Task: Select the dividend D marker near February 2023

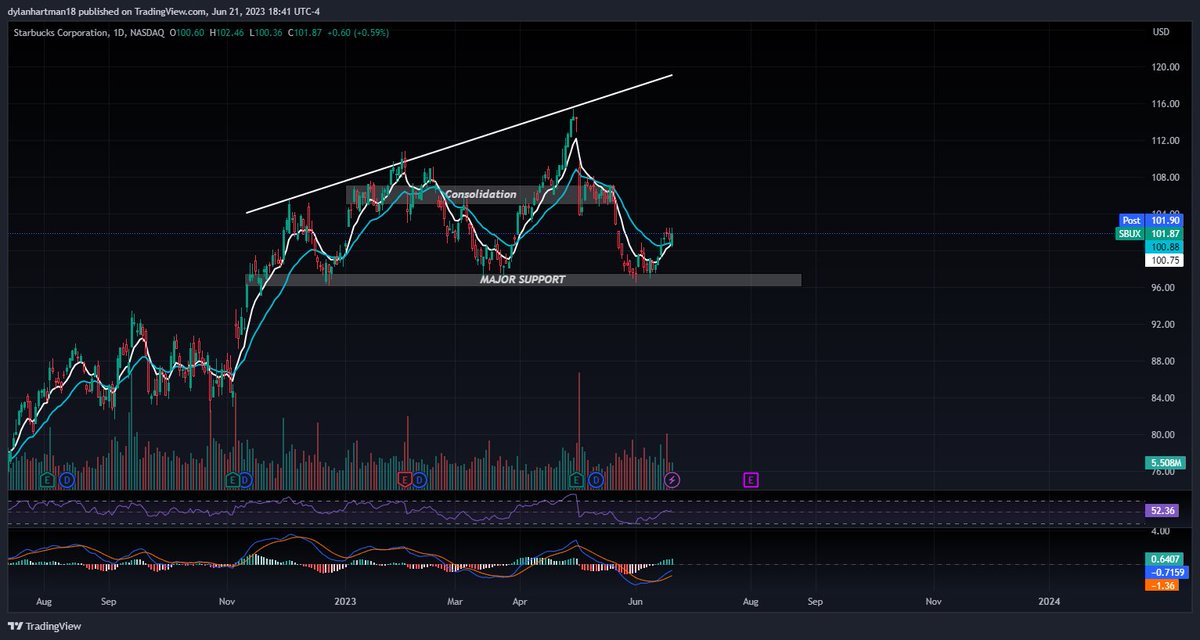Action: click(x=420, y=480)
